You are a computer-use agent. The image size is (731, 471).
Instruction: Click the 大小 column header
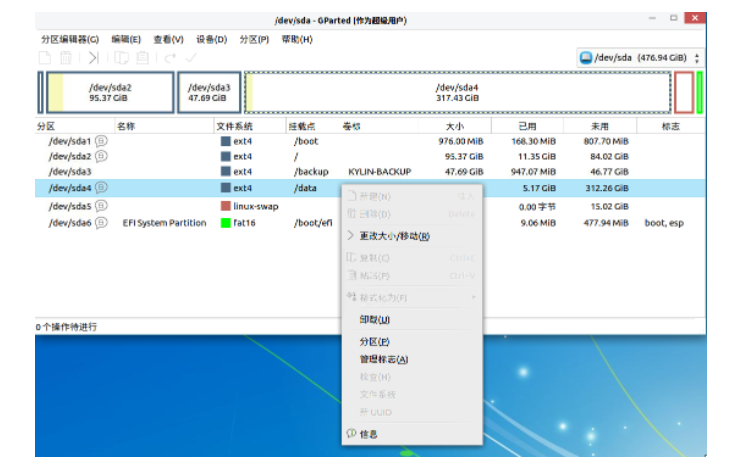click(455, 126)
